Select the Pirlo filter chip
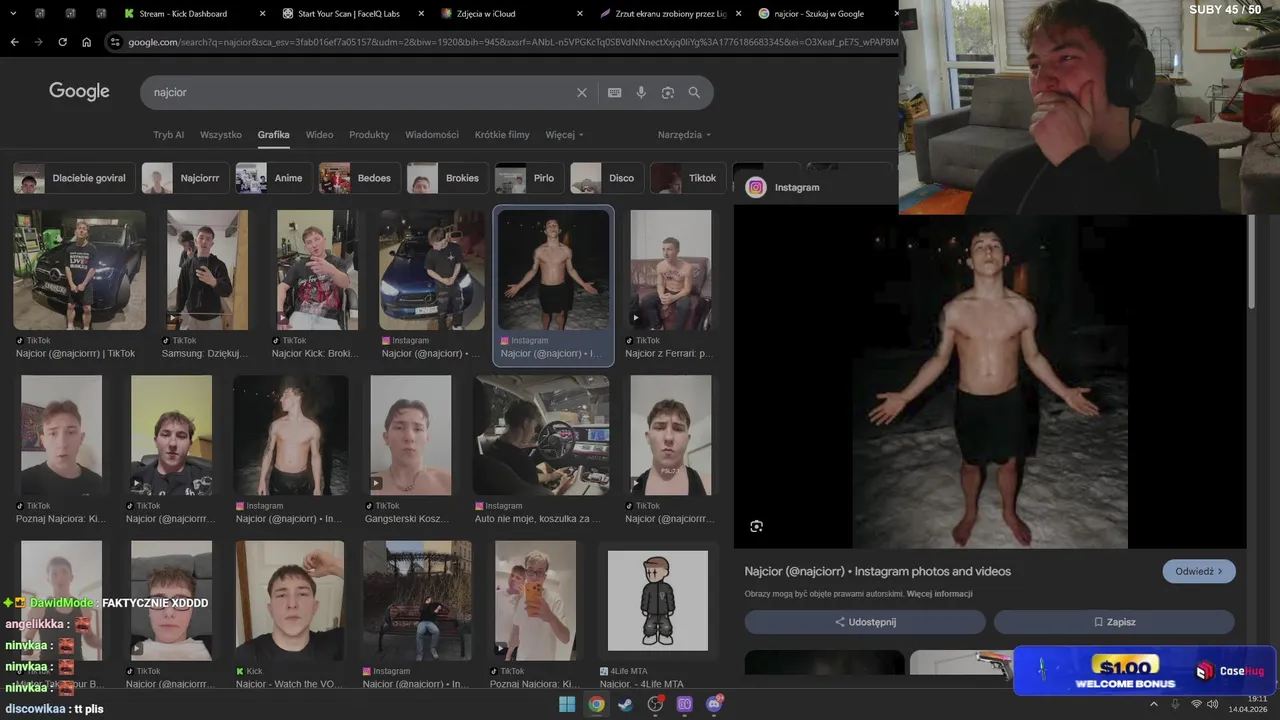This screenshot has height=720, width=1280. 529,178
